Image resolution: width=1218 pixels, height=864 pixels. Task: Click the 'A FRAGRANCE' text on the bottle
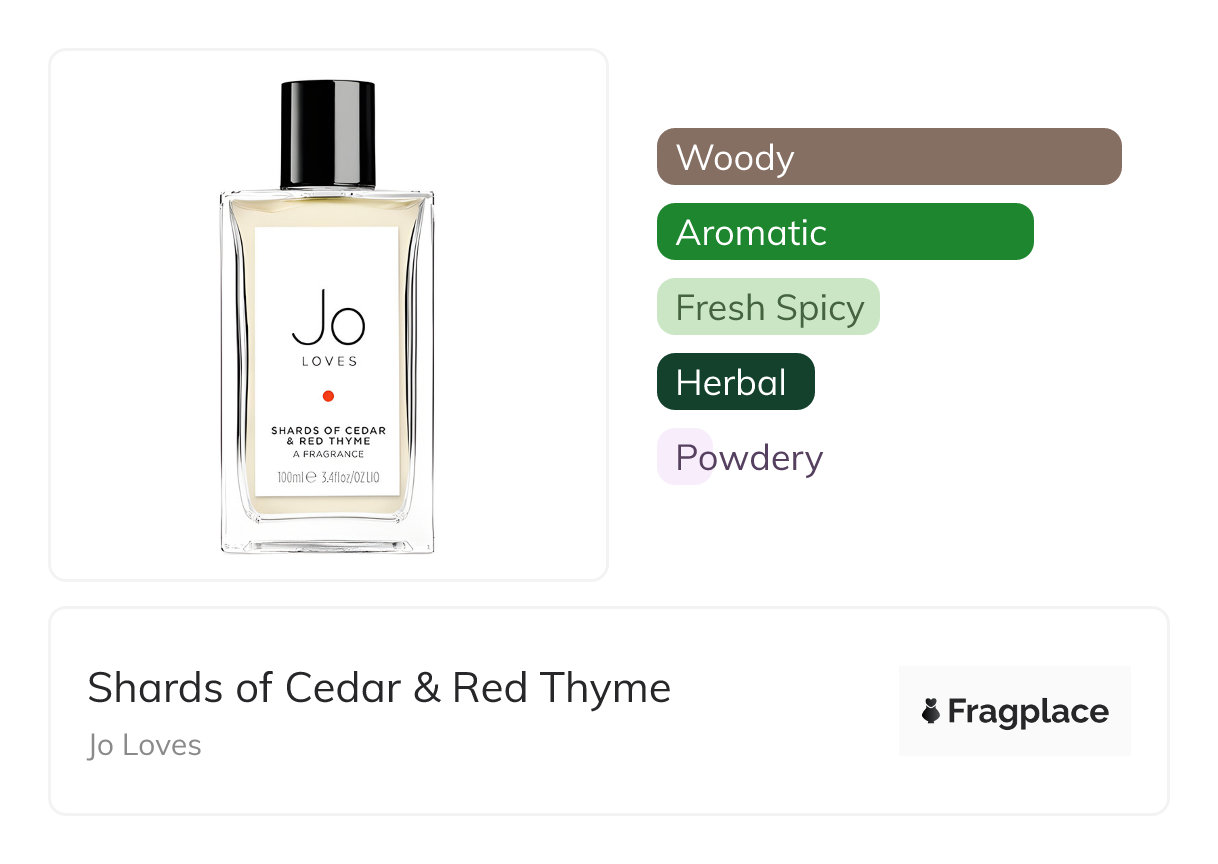click(328, 454)
